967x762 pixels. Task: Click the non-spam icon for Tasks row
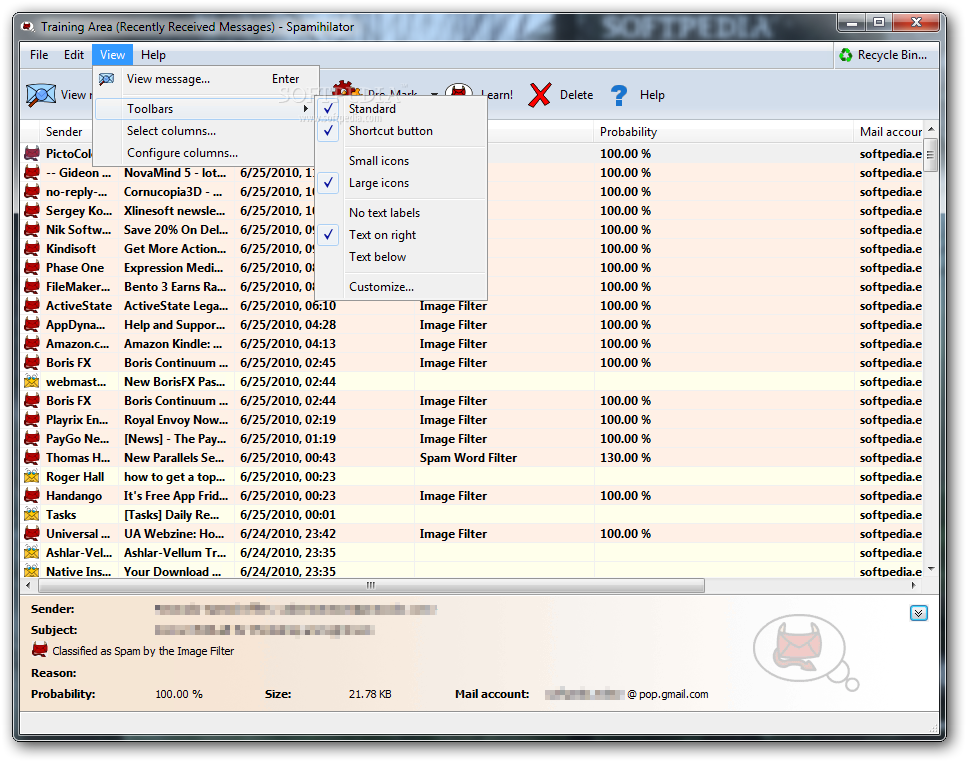point(31,515)
